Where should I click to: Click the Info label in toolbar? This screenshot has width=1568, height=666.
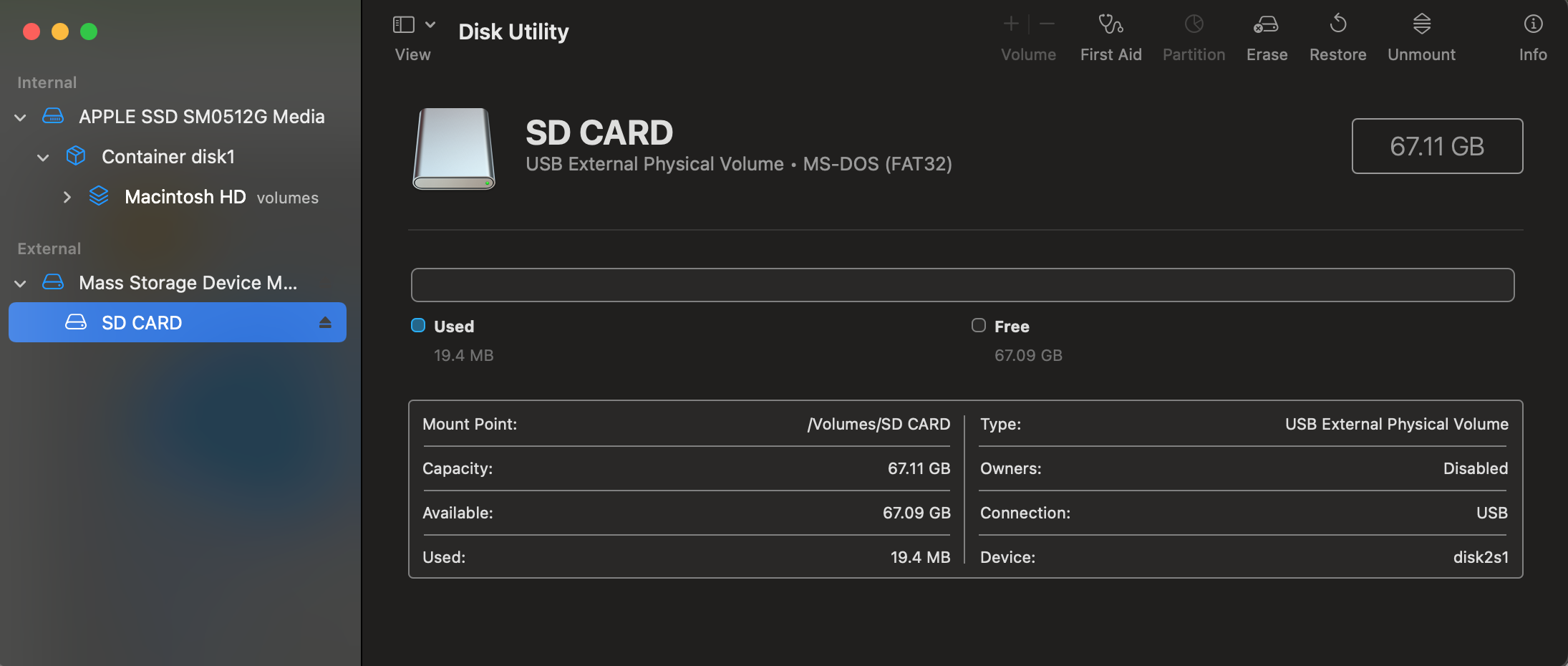1533,54
